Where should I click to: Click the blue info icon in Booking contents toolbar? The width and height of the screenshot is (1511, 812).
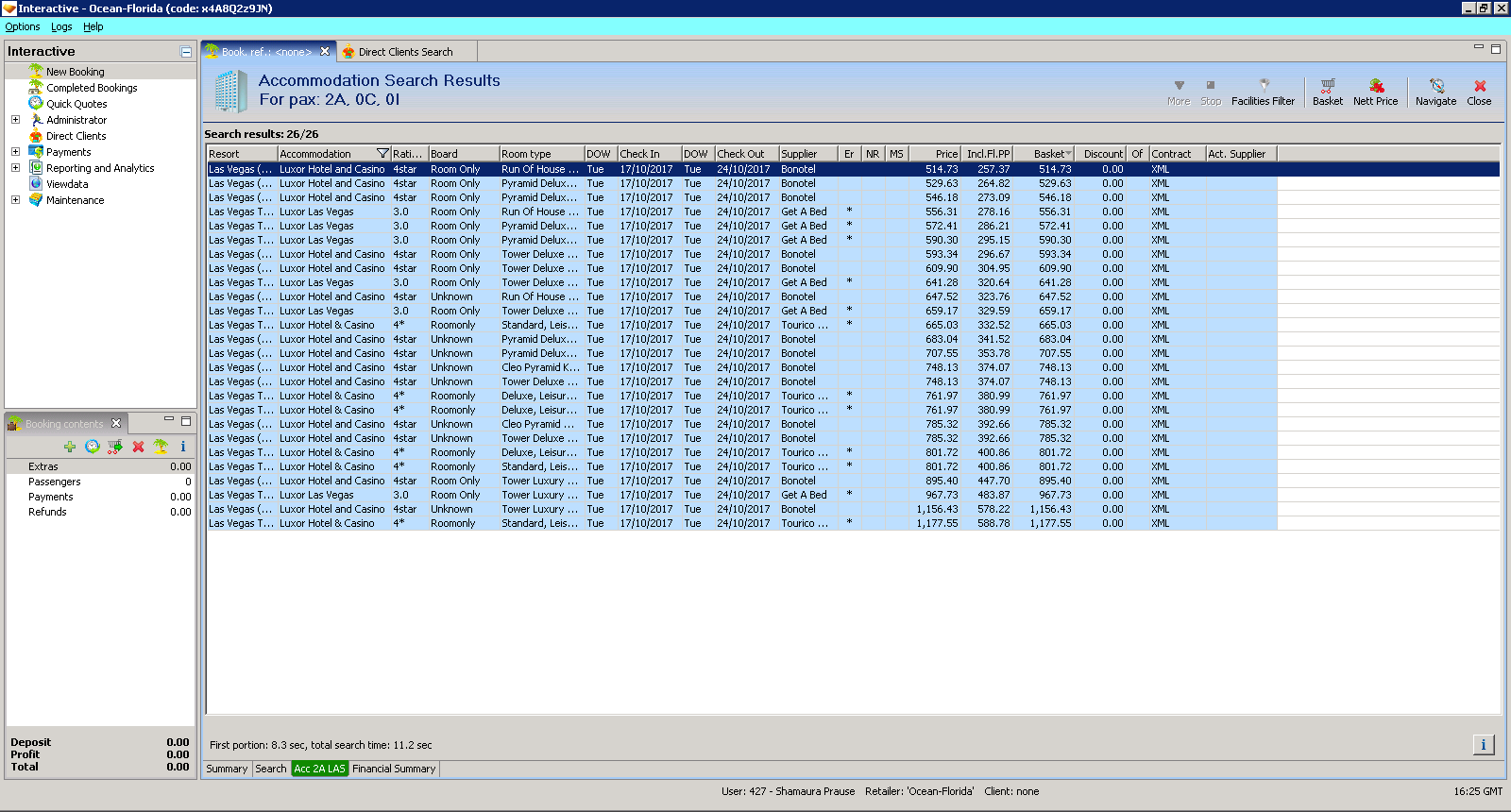(183, 447)
